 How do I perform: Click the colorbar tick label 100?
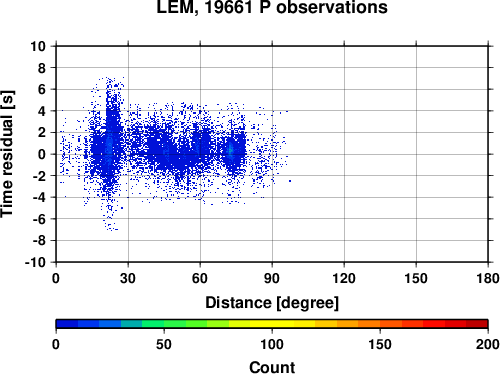pyautogui.click(x=272, y=344)
